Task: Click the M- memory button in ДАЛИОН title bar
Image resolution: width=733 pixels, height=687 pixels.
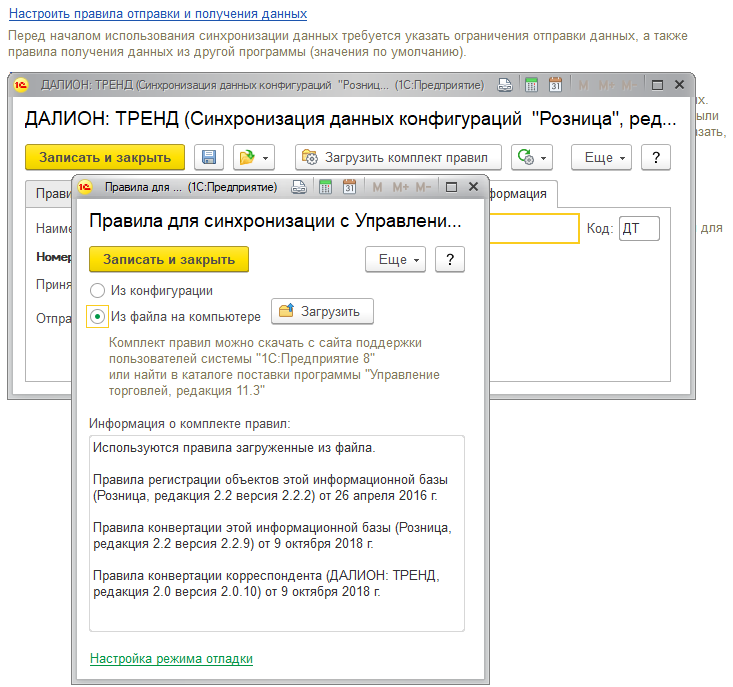Action: point(629,85)
